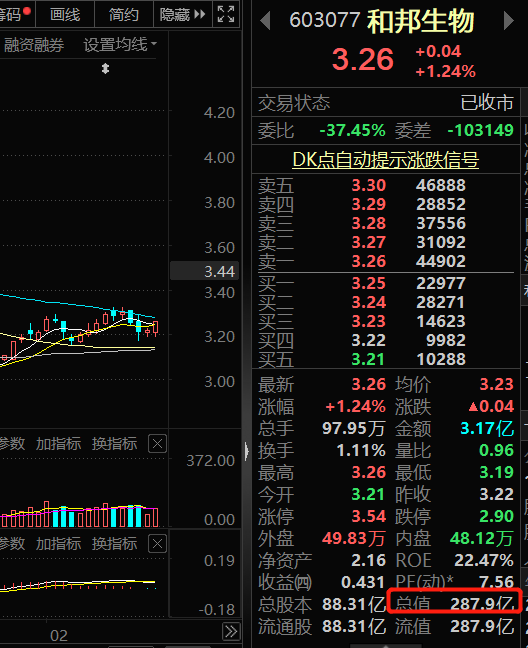Select the 卖三 price 3.28
The width and height of the screenshot is (528, 648).
(369, 223)
